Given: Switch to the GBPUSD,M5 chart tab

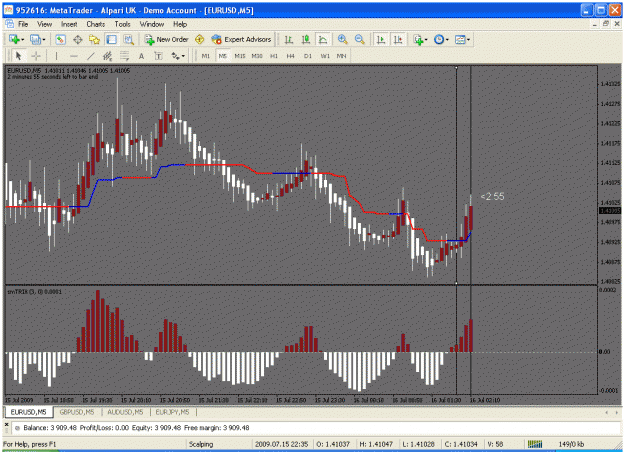Looking at the screenshot, I should coord(77,412).
